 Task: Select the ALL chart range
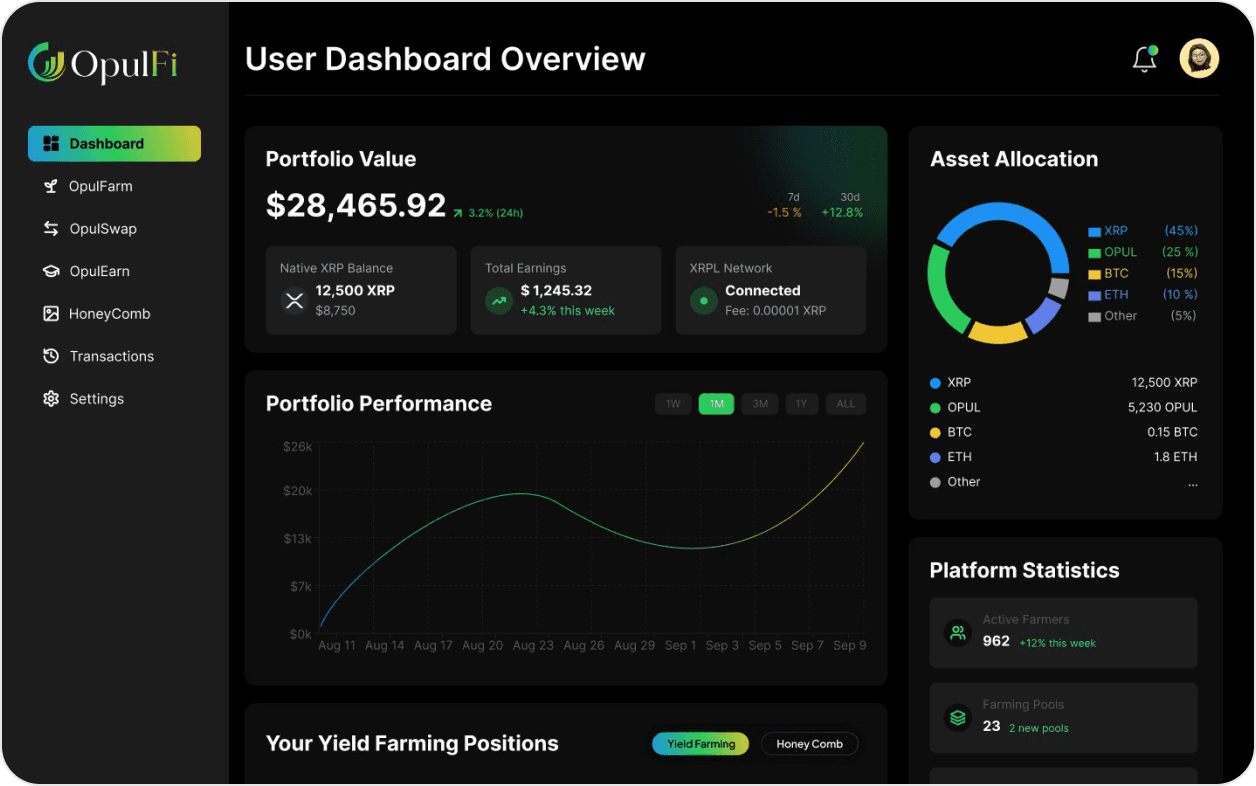click(846, 404)
